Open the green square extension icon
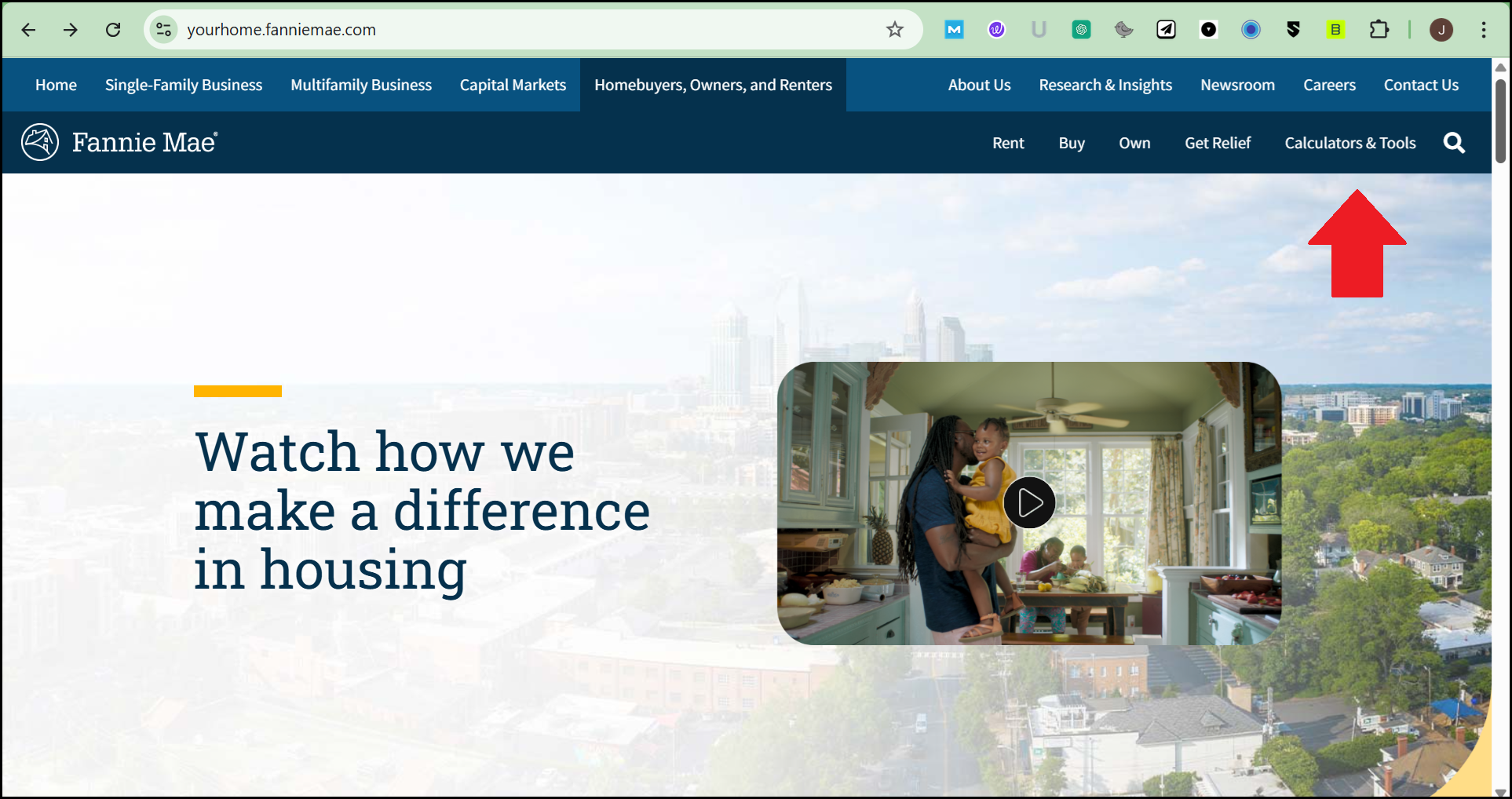 click(x=1081, y=30)
